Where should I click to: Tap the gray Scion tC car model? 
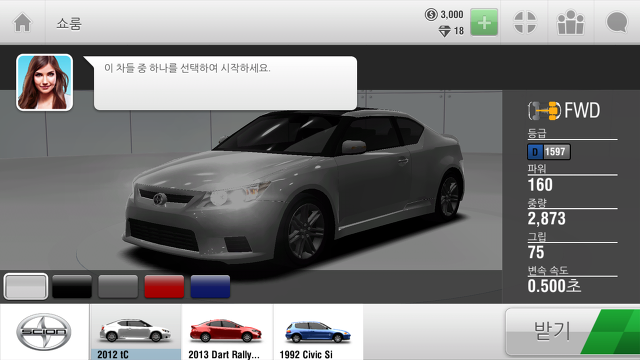[294, 186]
